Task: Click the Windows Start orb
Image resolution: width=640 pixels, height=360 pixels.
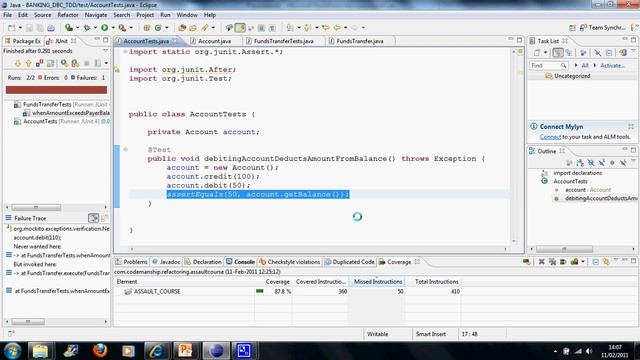Action: (x=12, y=350)
